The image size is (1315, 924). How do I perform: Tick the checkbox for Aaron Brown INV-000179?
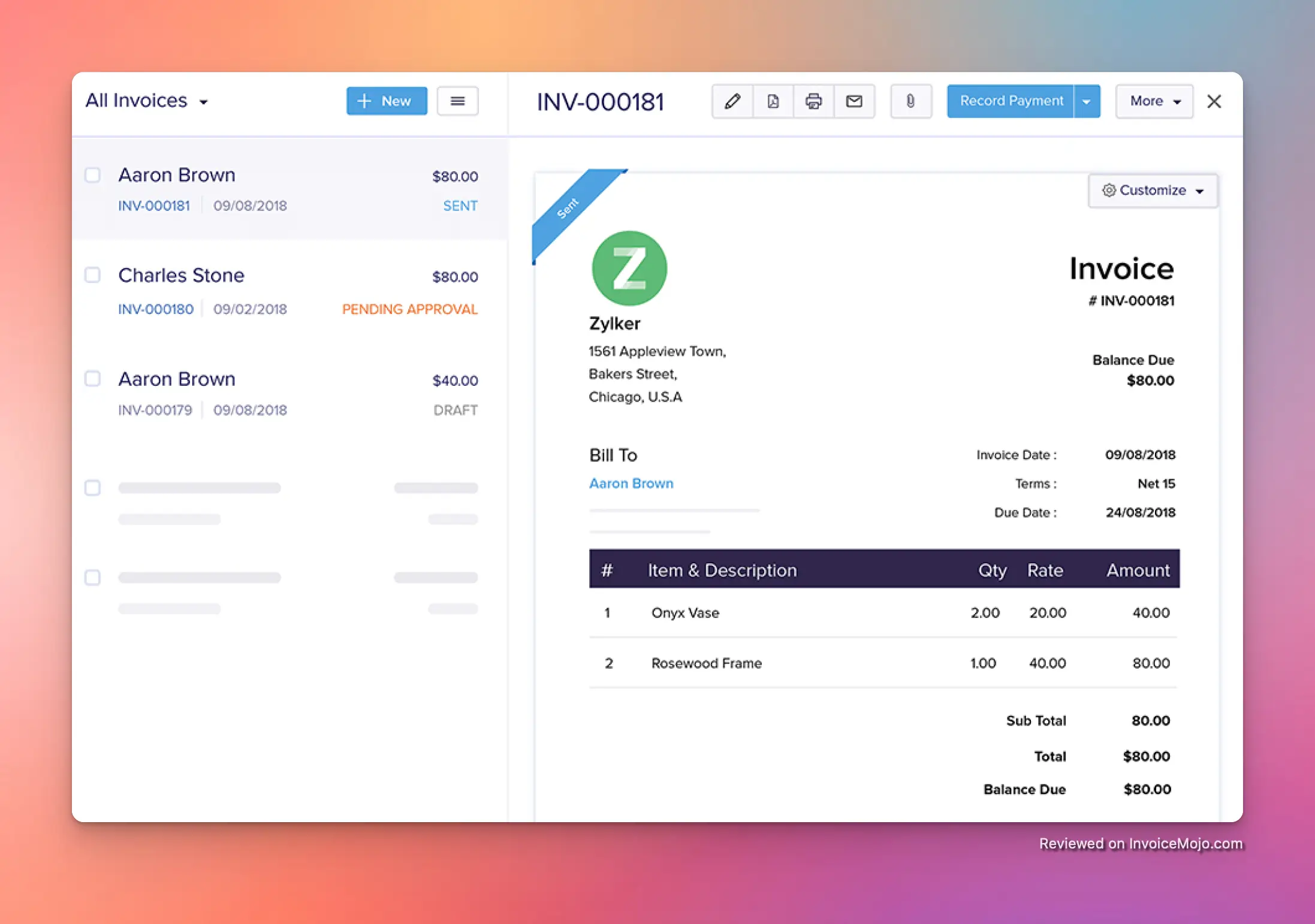coord(92,379)
